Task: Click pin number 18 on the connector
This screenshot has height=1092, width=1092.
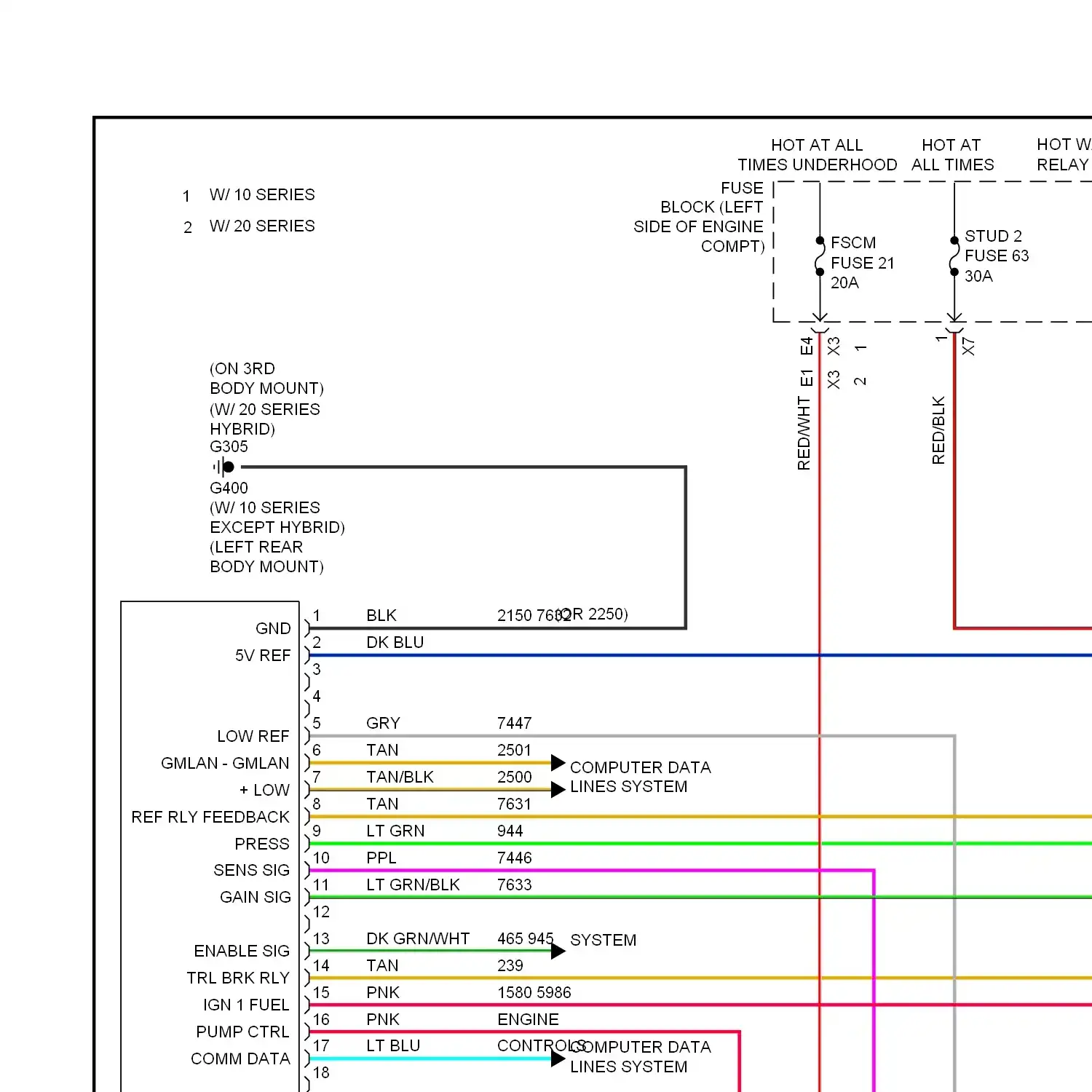Action: [x=321, y=1072]
